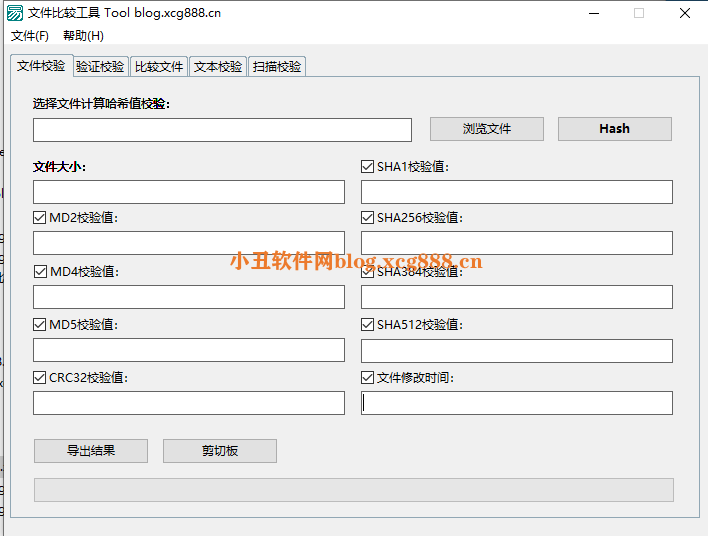
Task: Click the 导出结果 button
Action: [91, 451]
